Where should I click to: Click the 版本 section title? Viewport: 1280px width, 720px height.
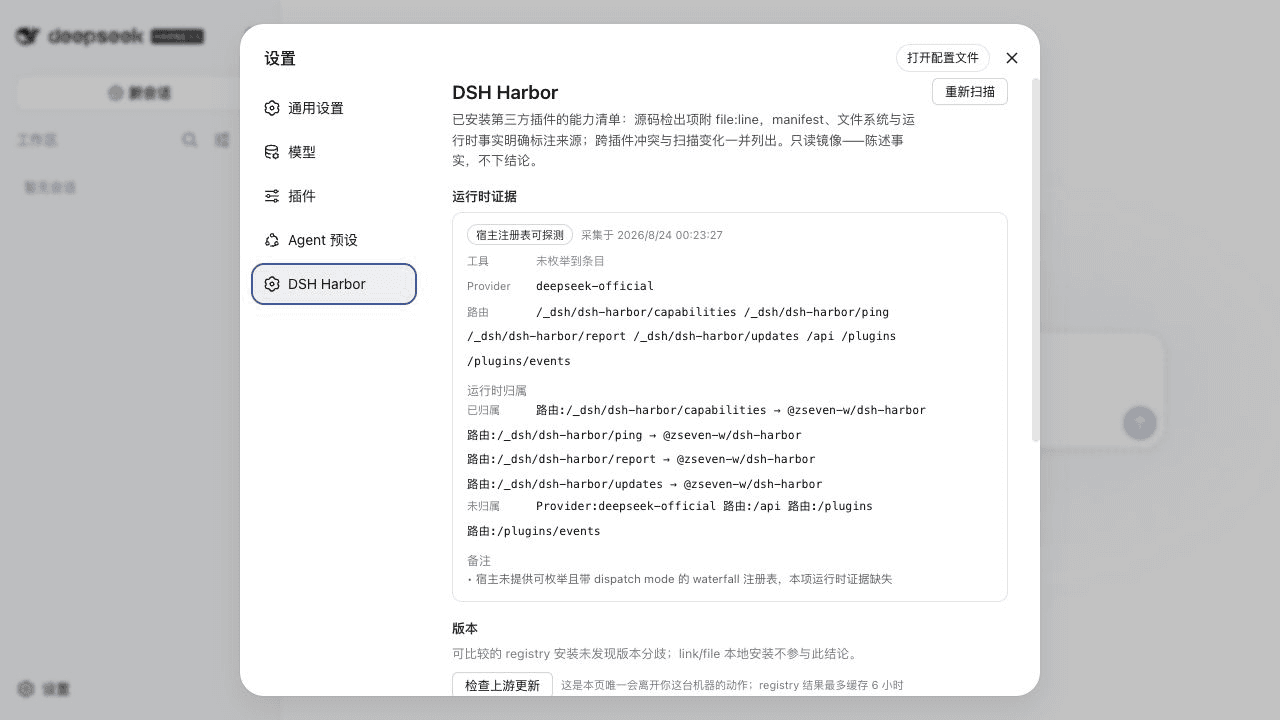[465, 629]
